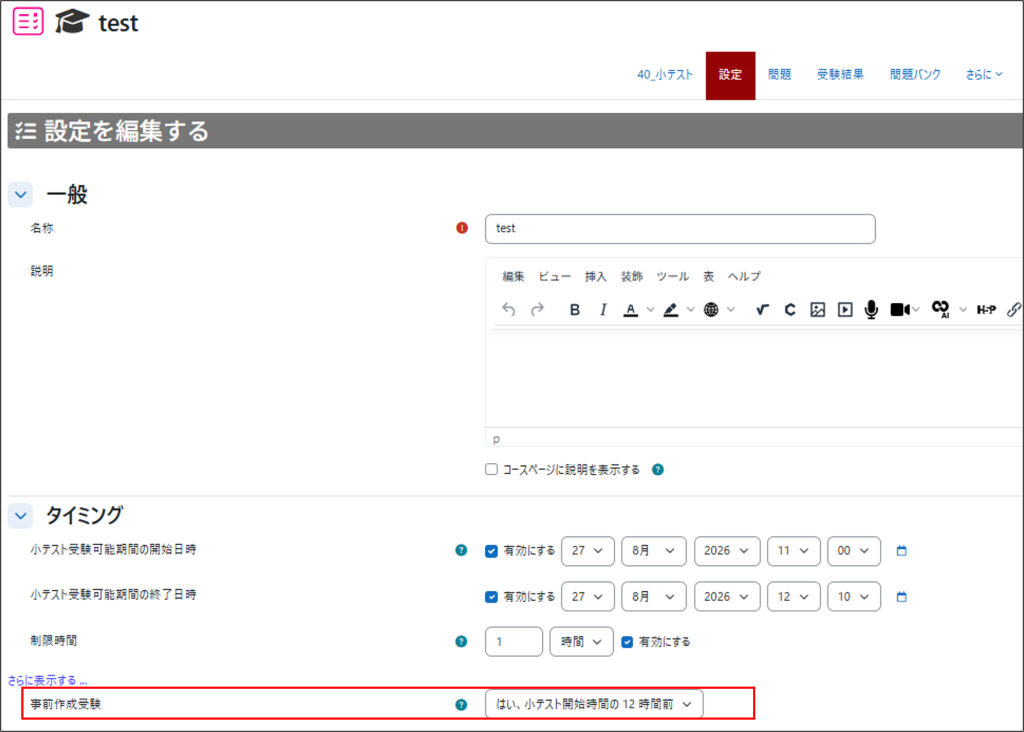
Task: Collapse the 一般 section
Action: tap(20, 195)
